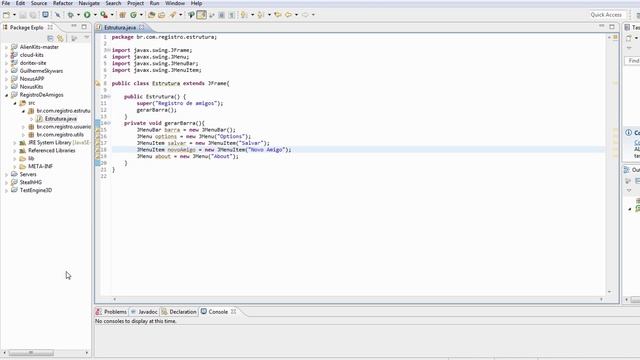Image resolution: width=640 pixels, height=360 pixels.
Task: Click the Previous Annotation toolbar icon
Action: [x=260, y=15]
